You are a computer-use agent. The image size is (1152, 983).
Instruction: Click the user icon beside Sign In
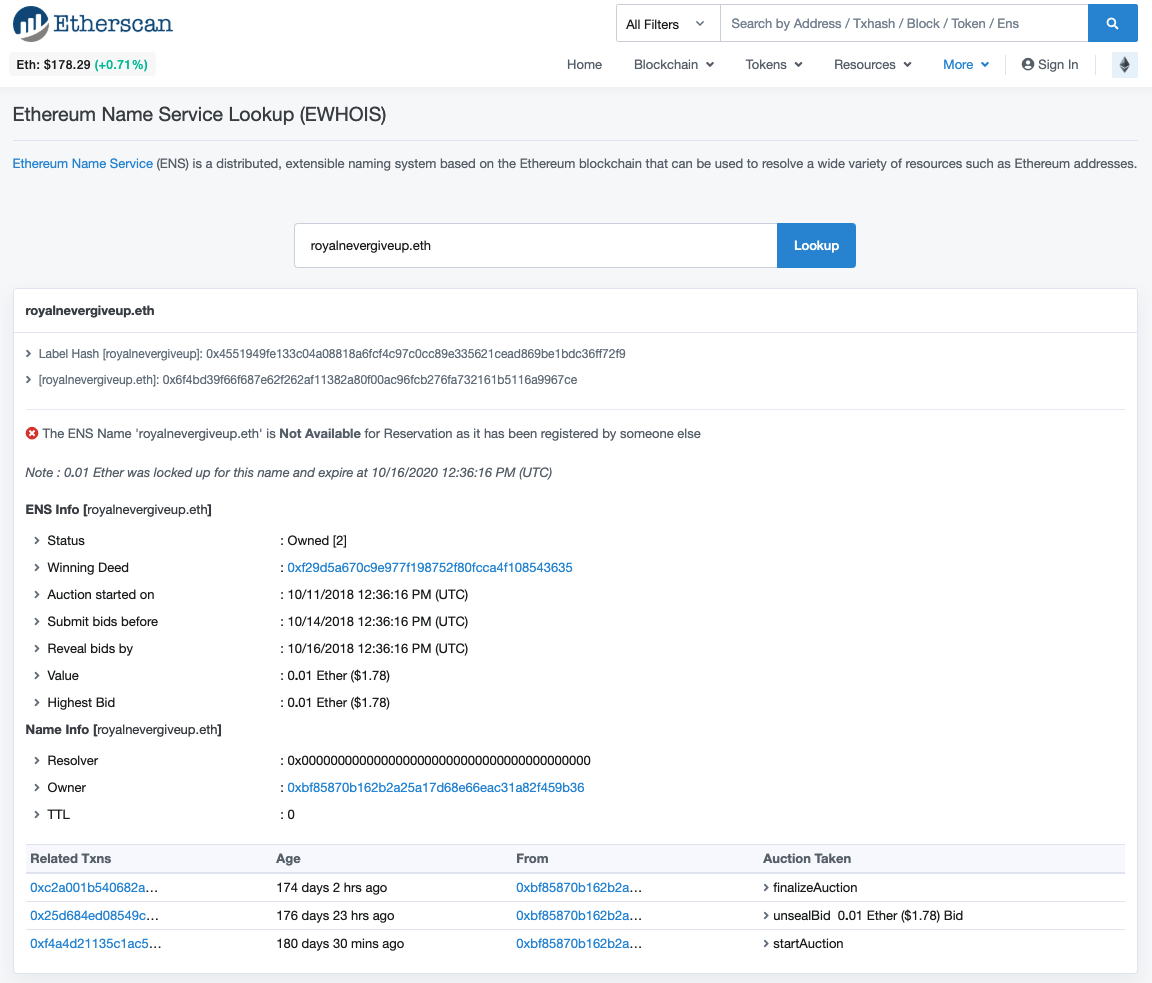point(1027,65)
